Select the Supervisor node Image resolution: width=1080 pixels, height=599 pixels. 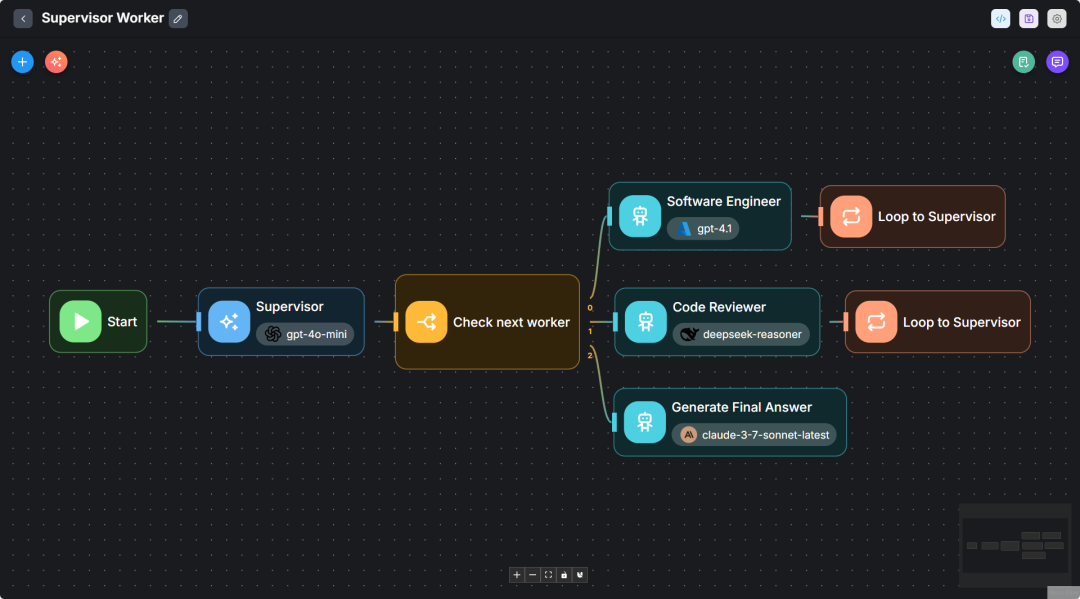click(x=281, y=322)
